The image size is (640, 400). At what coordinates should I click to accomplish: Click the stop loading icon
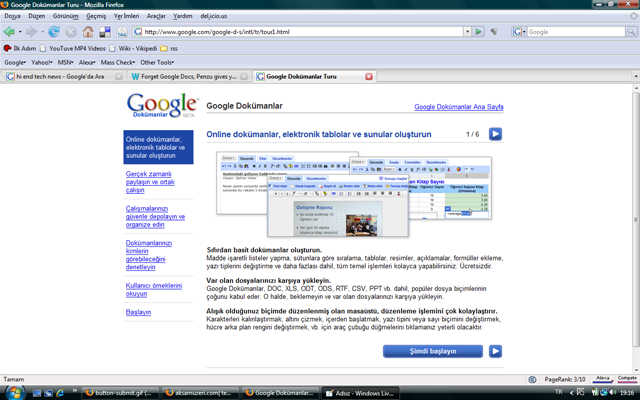point(71,31)
